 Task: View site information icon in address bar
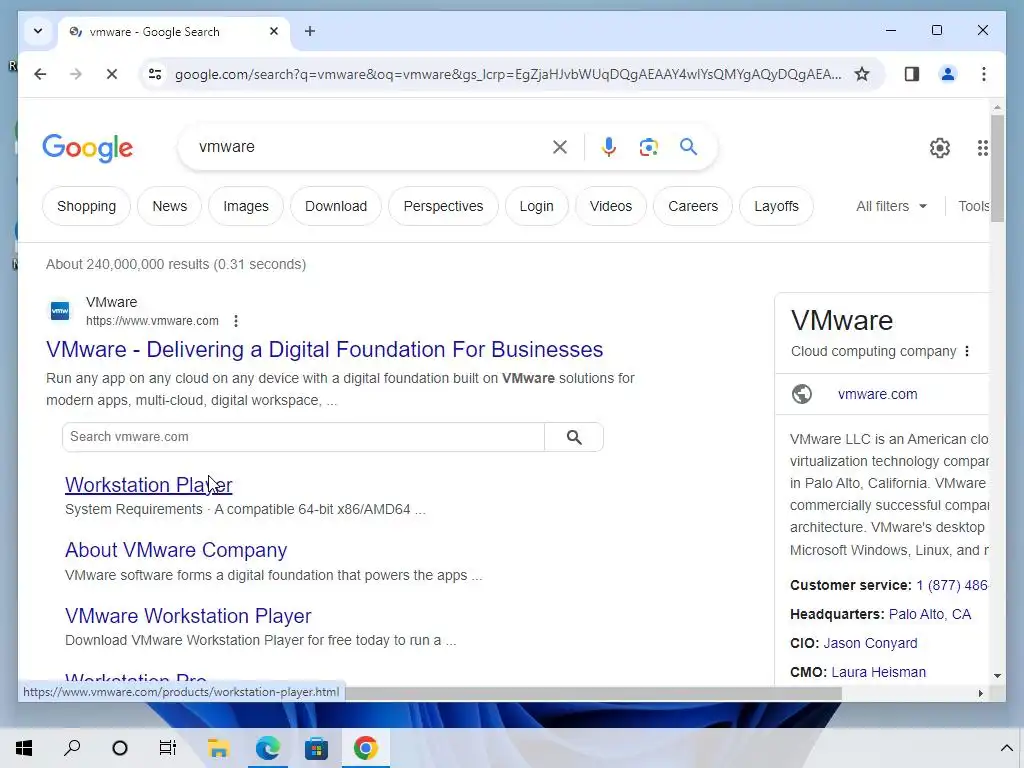click(155, 74)
